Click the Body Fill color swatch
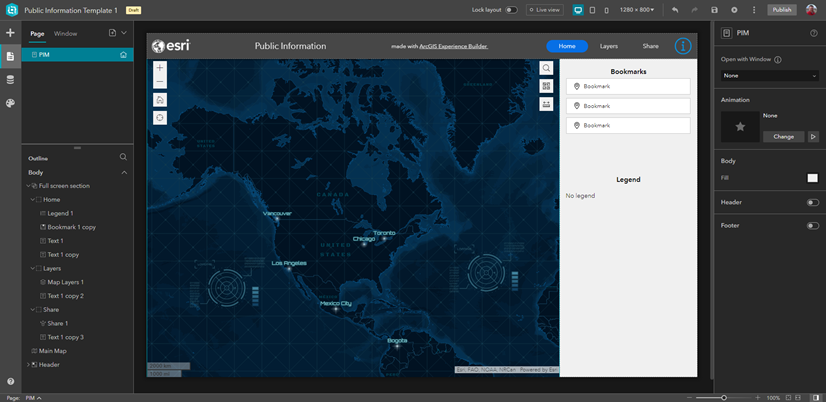This screenshot has width=826, height=402. click(x=812, y=178)
